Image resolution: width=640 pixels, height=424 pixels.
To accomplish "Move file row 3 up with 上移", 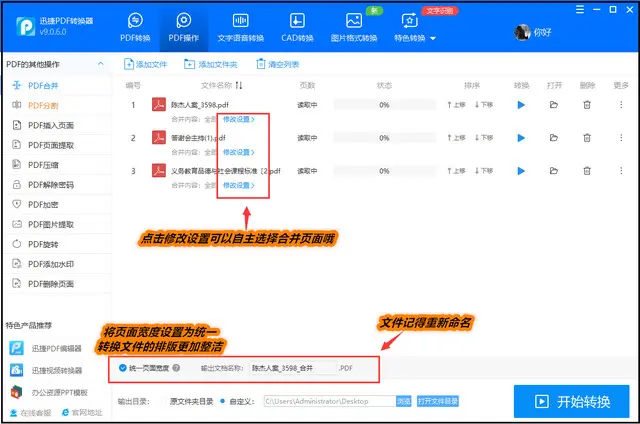I will 456,171.
